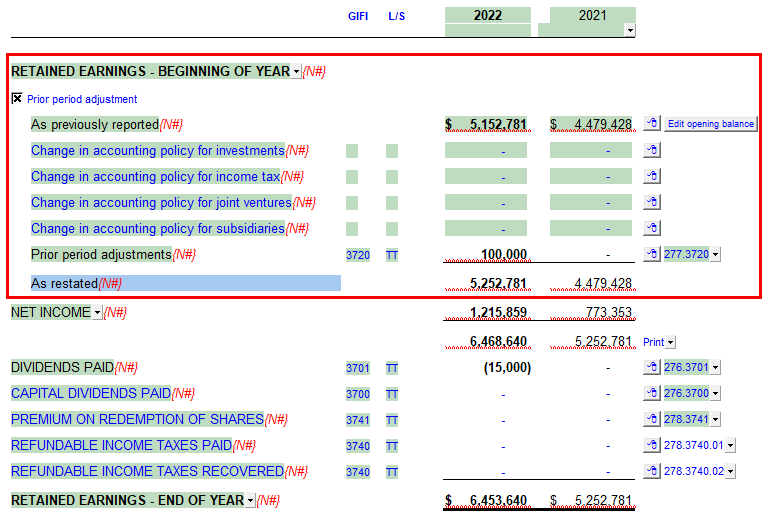The image size is (769, 517).
Task: Click the icon on the Capital Dividends Paid row
Action: tap(651, 394)
